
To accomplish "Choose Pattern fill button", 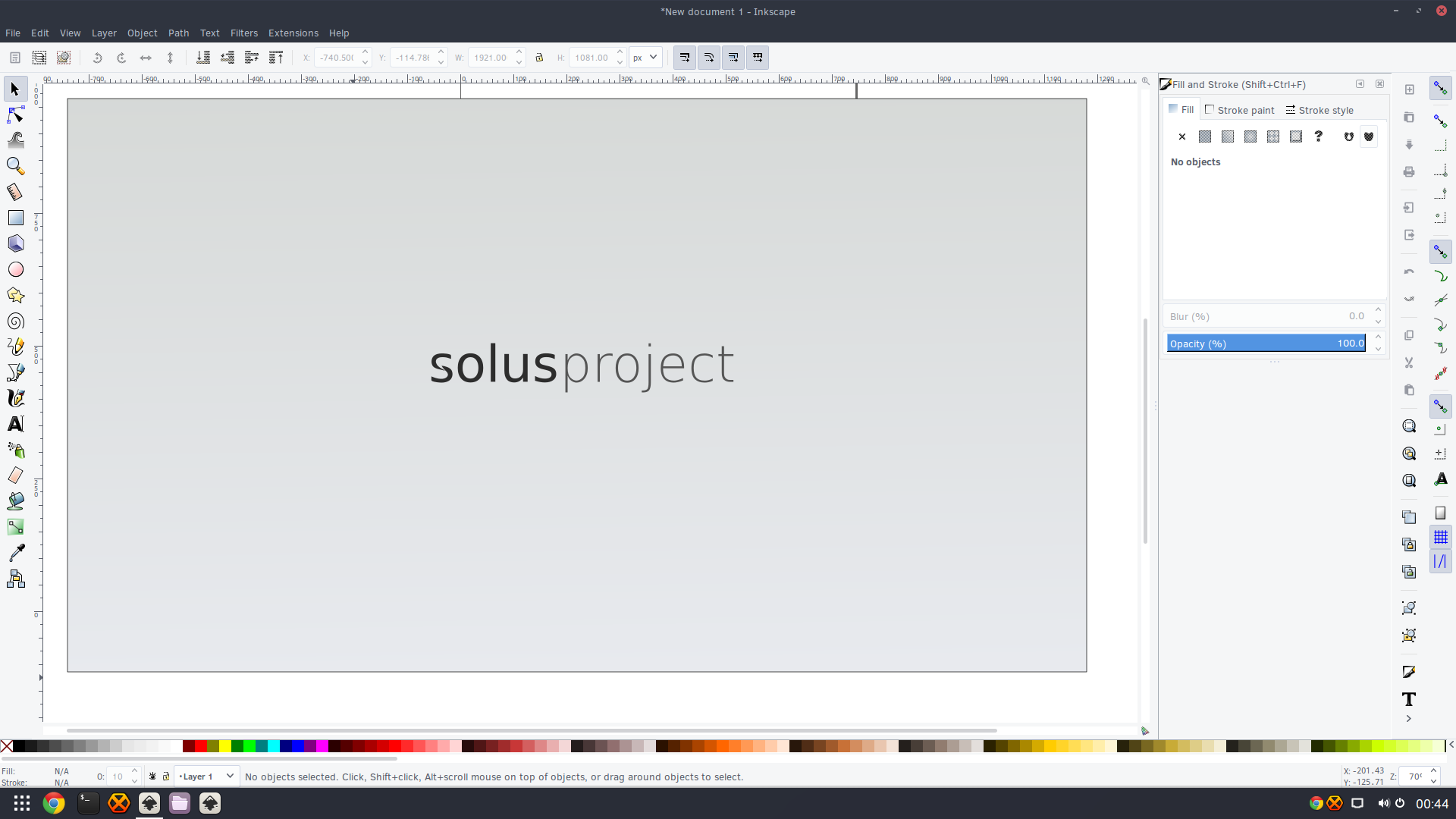I will [x=1272, y=137].
